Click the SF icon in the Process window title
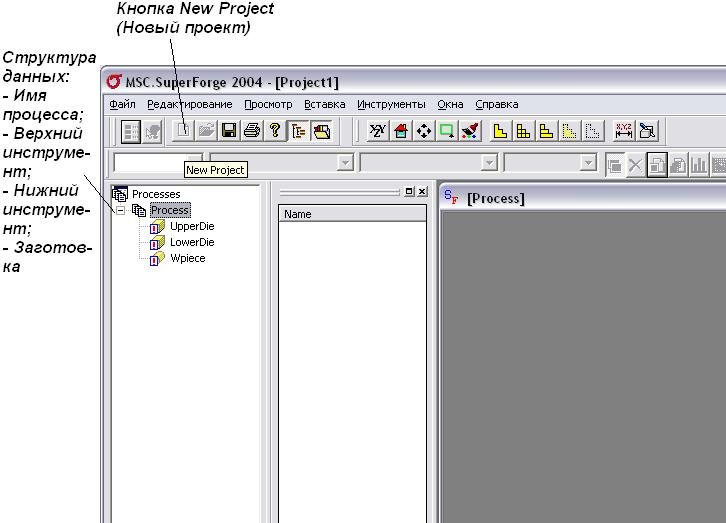 click(451, 197)
